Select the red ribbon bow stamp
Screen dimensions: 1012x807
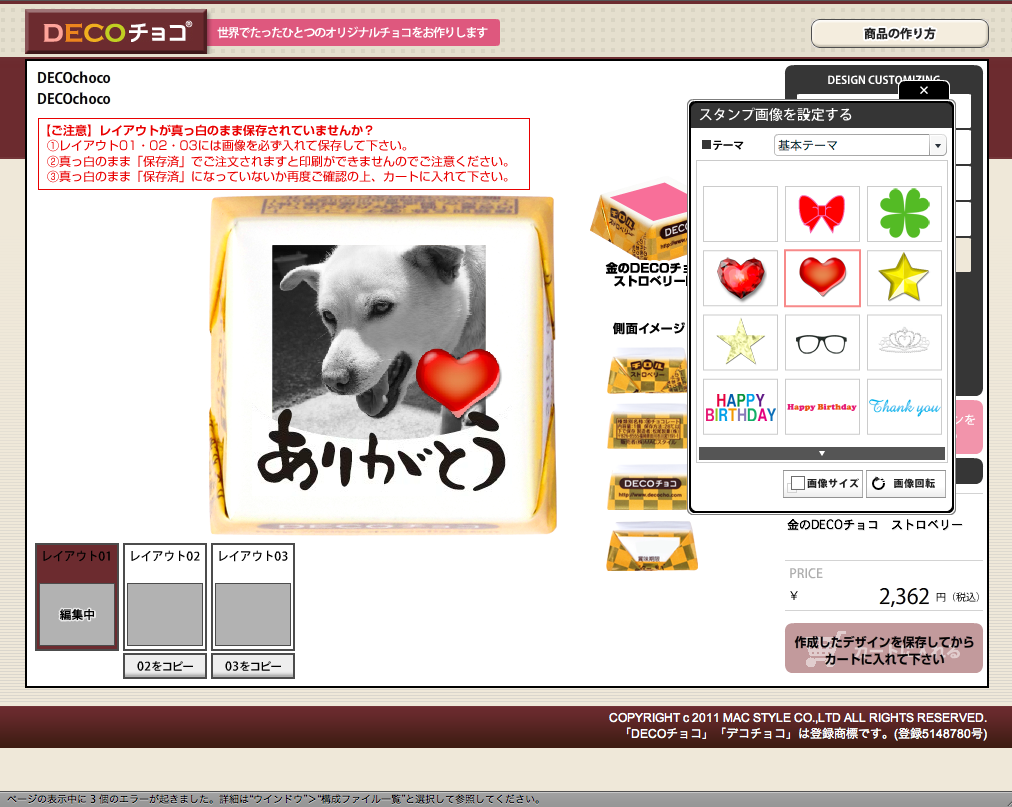[x=822, y=214]
